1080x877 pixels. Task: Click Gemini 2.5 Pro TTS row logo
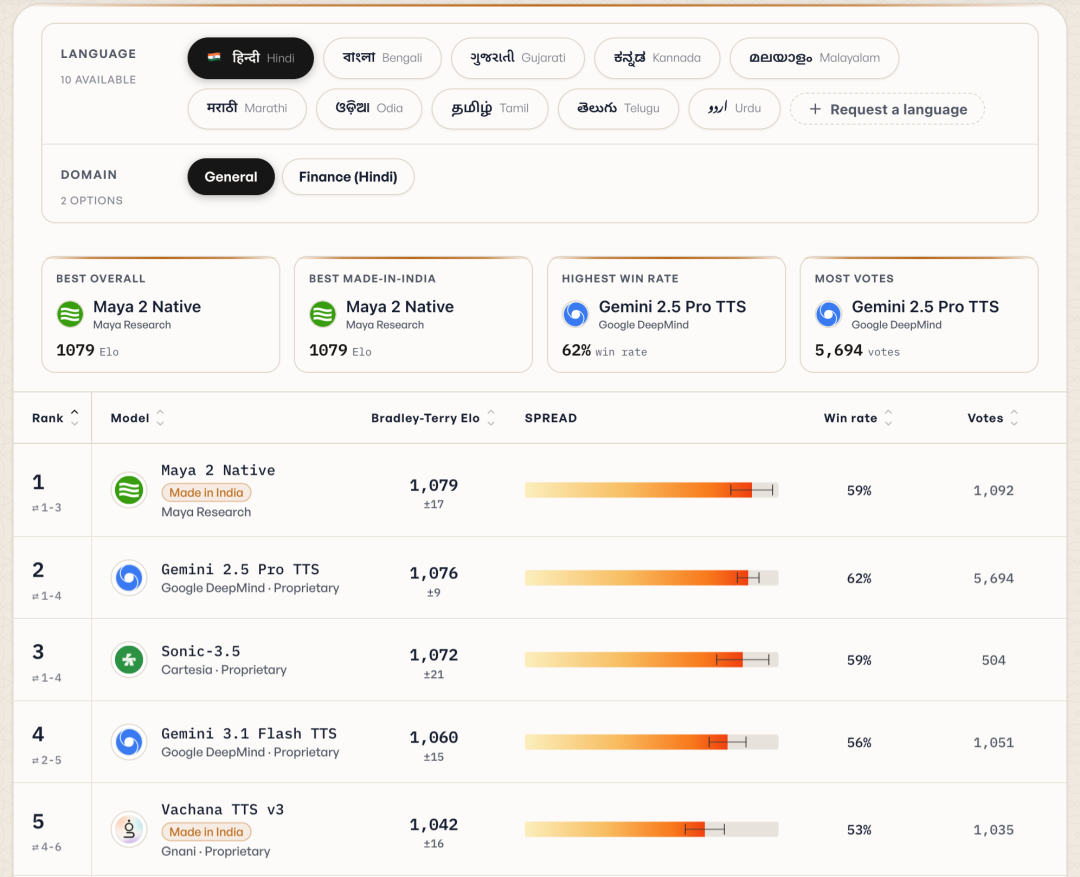(129, 577)
